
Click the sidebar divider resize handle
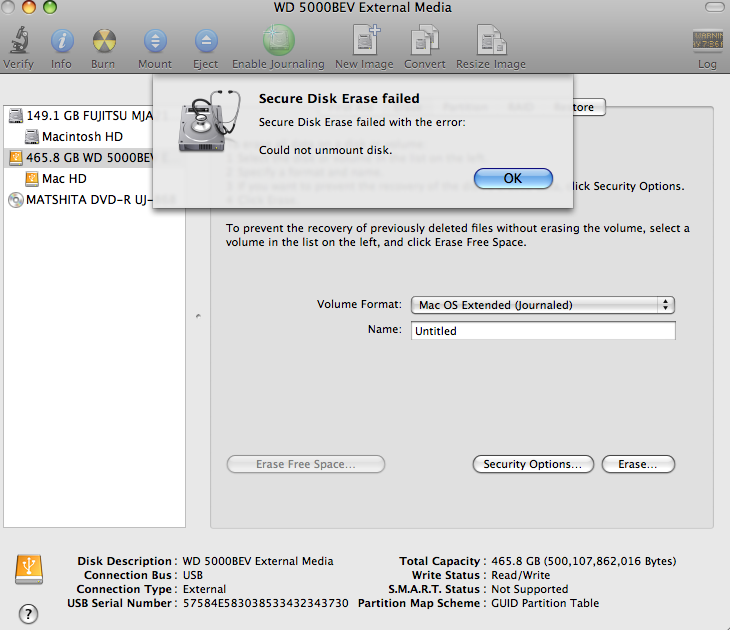[198, 316]
